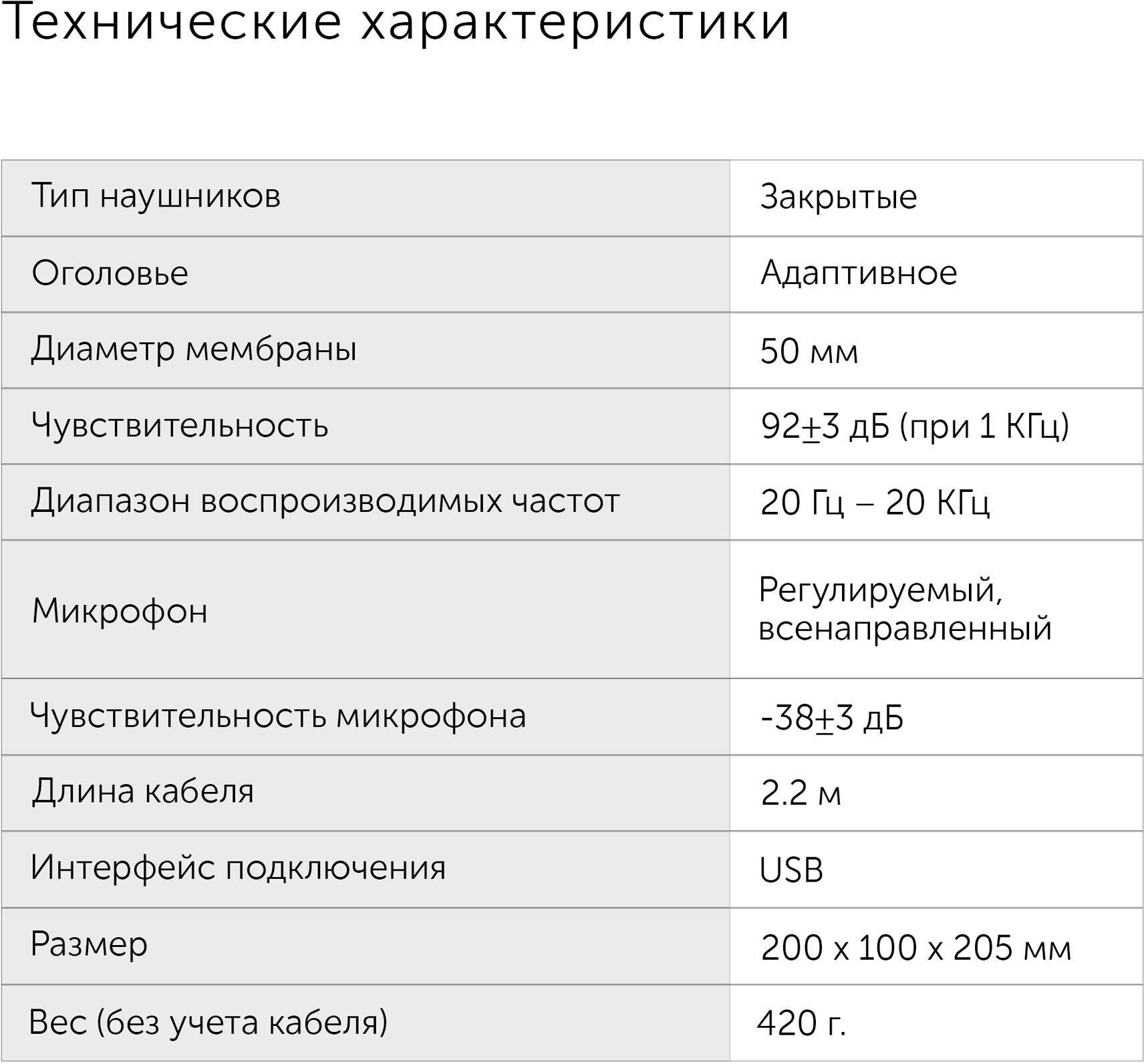The height and width of the screenshot is (1064, 1144).
Task: Click the Технические характеристики heading
Action: coord(397,22)
